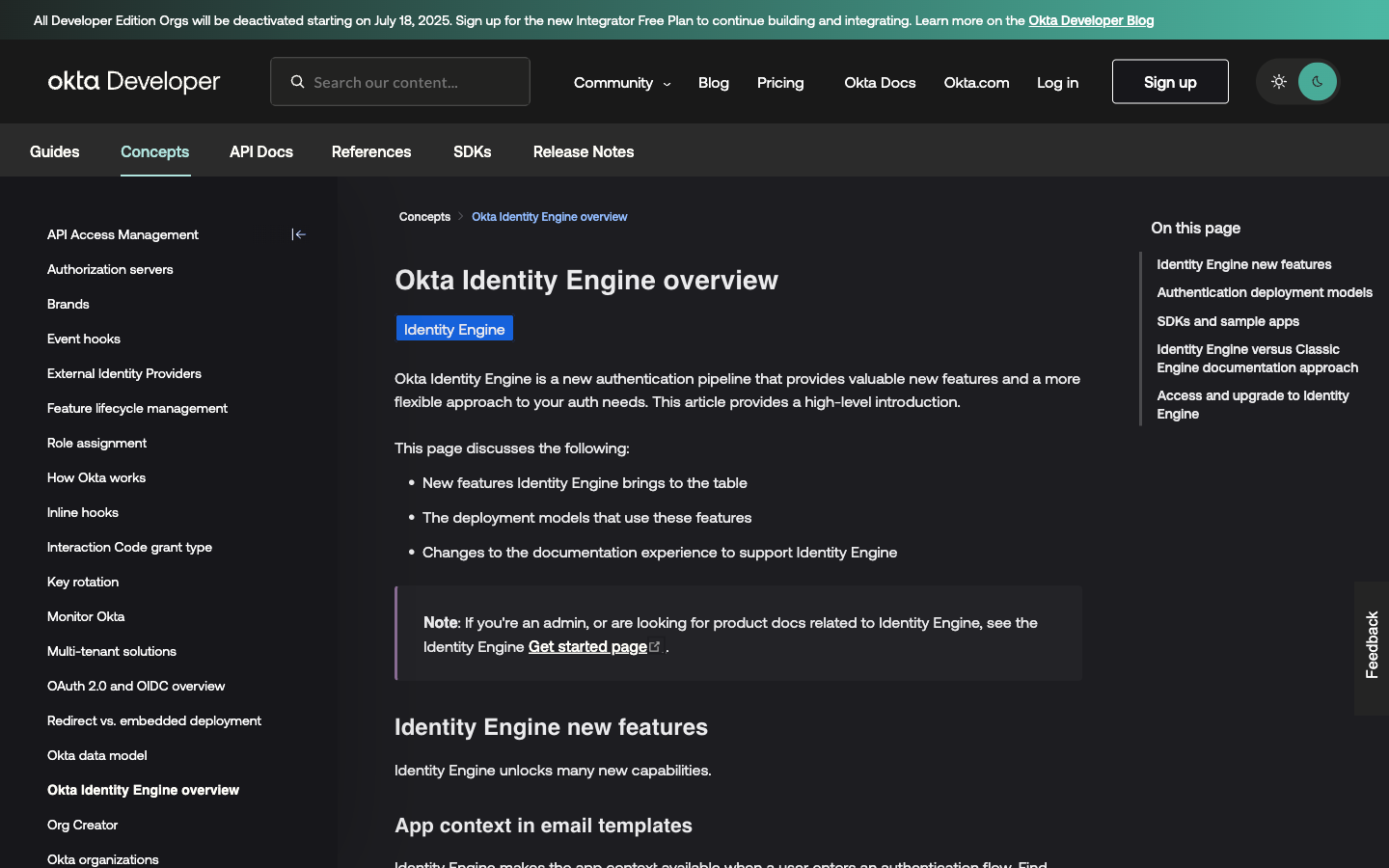Click the search magnifier icon

297,82
